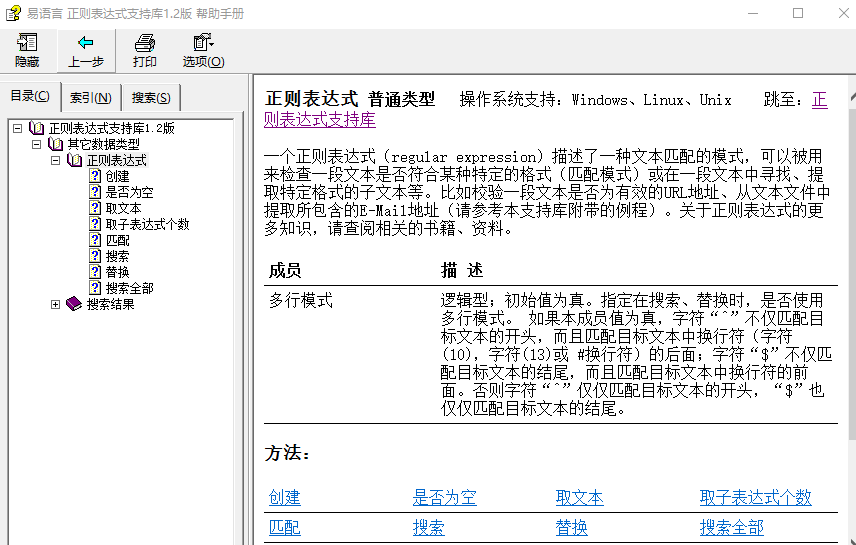Image resolution: width=856 pixels, height=545 pixels.
Task: Open the 取子表达式个数 method link
Action: point(755,498)
